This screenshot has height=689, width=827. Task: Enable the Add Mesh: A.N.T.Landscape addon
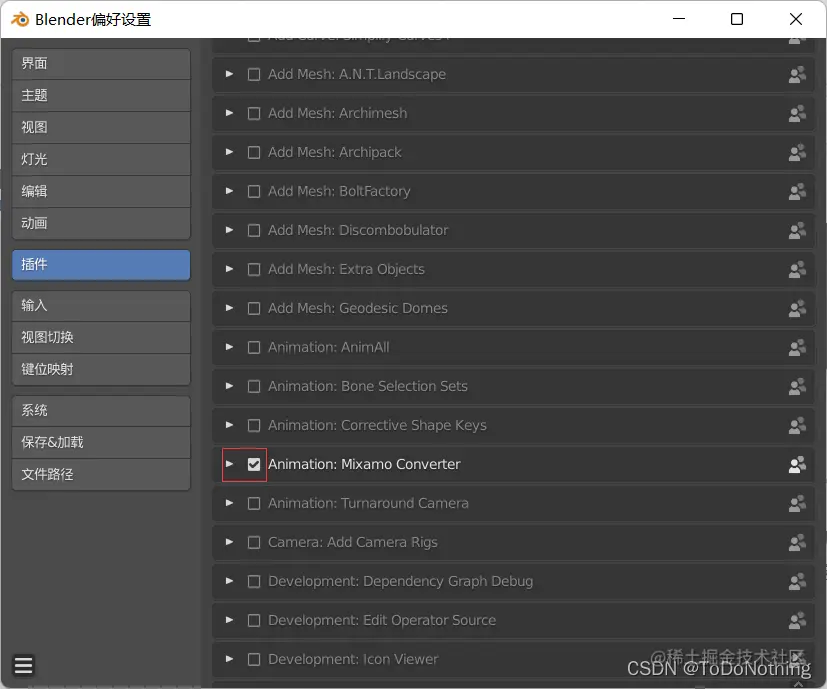pyautogui.click(x=254, y=74)
